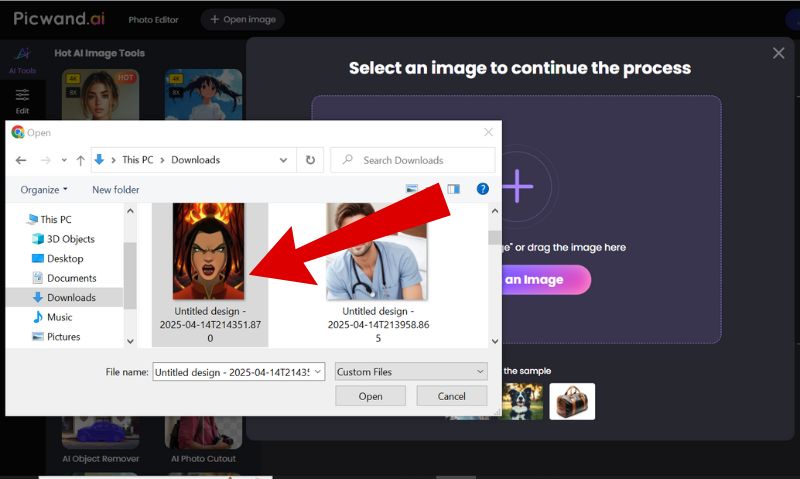The image size is (800, 479).
Task: Select the doctor image file thumbnail
Action: click(376, 251)
